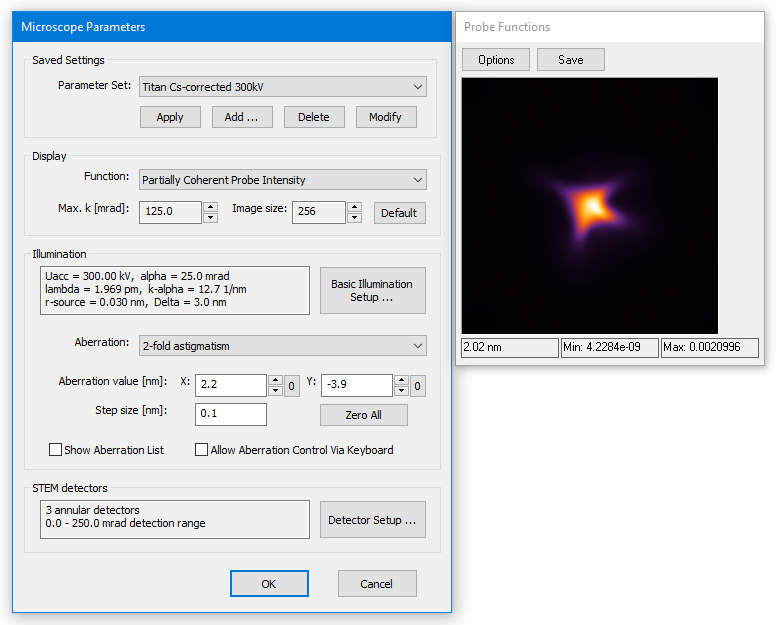Click the Step size [nm] field
This screenshot has width=776, height=625.
(x=231, y=414)
